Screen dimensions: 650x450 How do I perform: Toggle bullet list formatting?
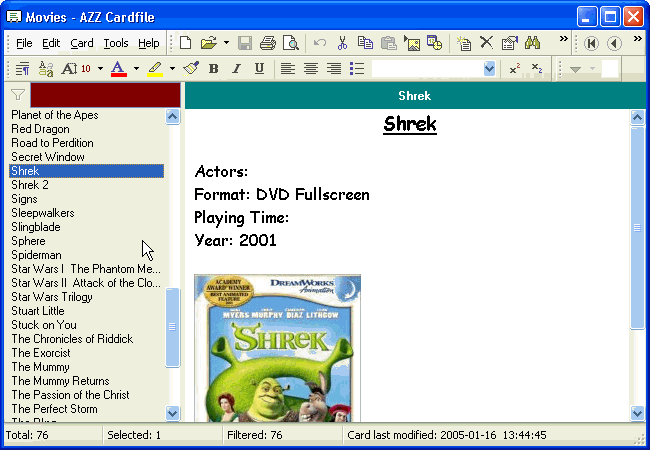tap(357, 68)
